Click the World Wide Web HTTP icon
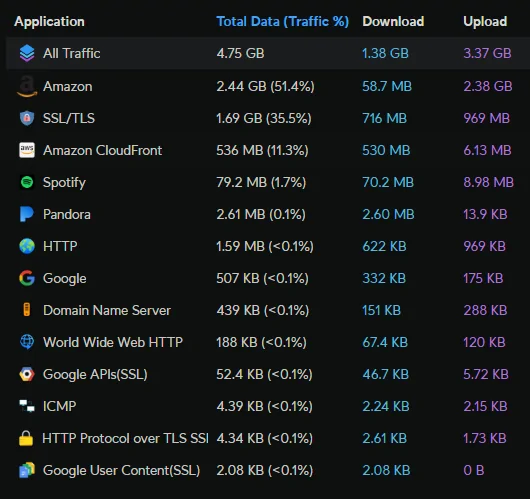530x499 pixels. pyautogui.click(x=27, y=342)
